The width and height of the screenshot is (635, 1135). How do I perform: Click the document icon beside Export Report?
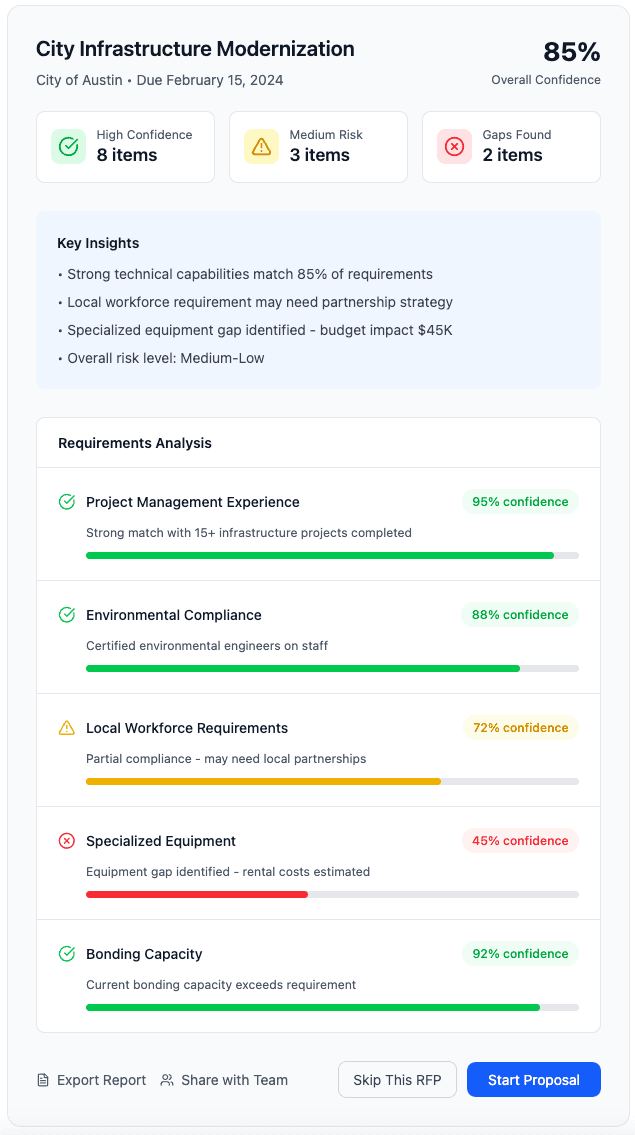pyautogui.click(x=41, y=1080)
